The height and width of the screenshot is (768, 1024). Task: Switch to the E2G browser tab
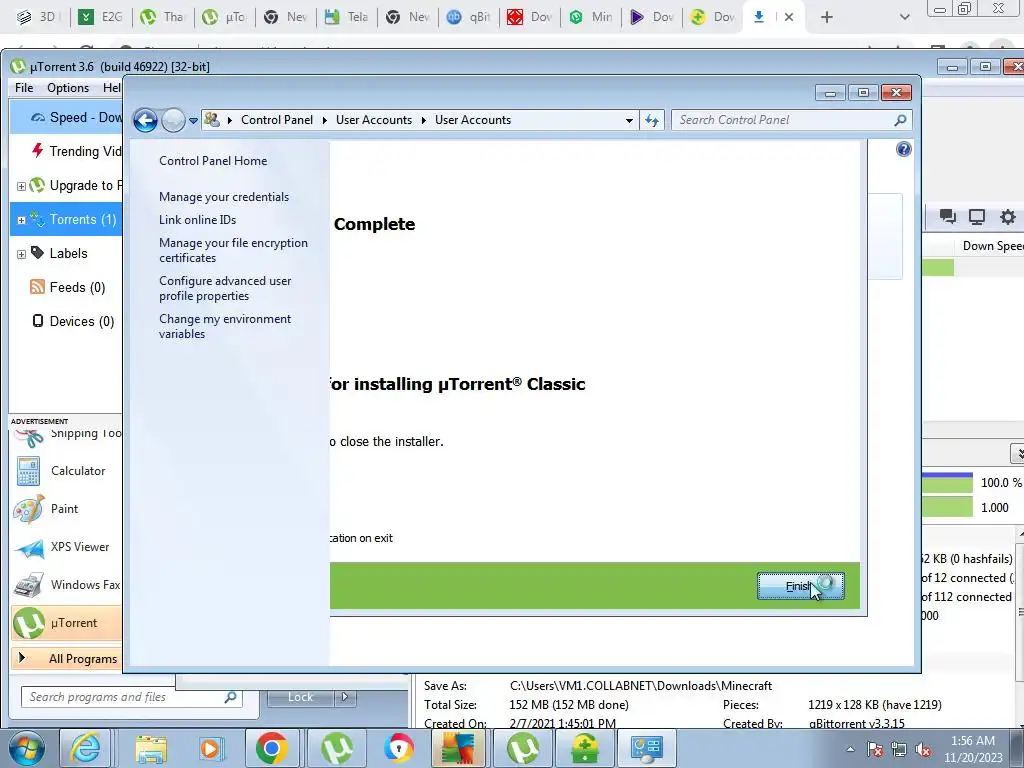pos(102,17)
